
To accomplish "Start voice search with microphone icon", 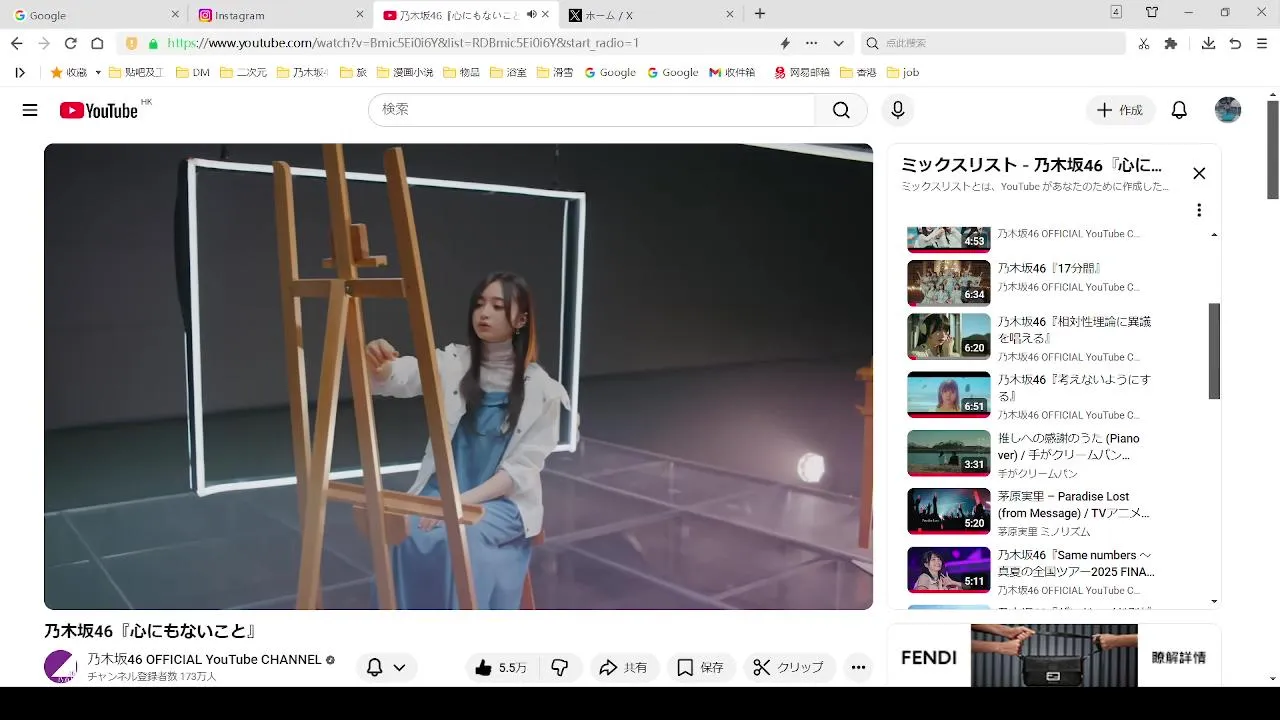I will pos(897,110).
